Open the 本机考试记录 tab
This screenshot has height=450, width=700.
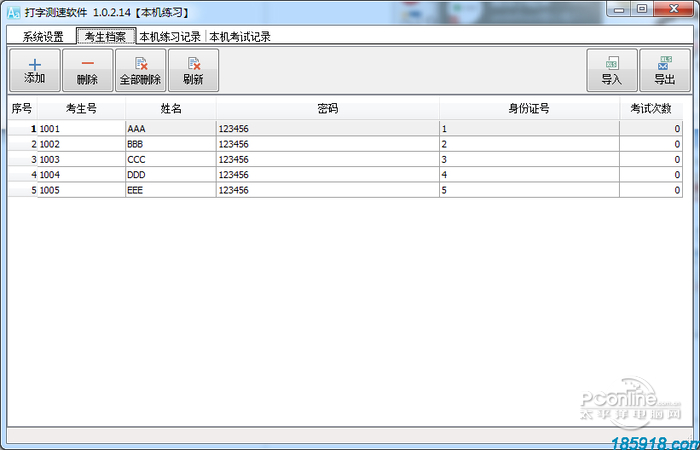pos(240,37)
